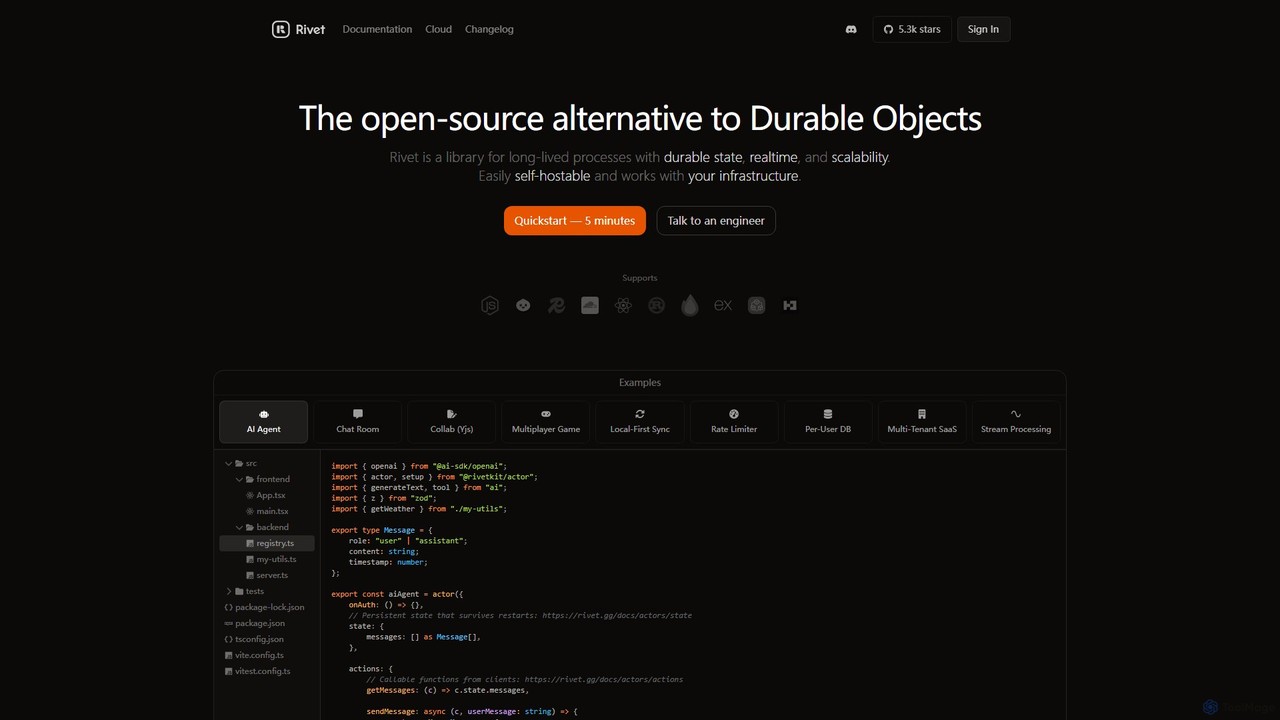Click the Rivet logo icon

[x=281, y=29]
